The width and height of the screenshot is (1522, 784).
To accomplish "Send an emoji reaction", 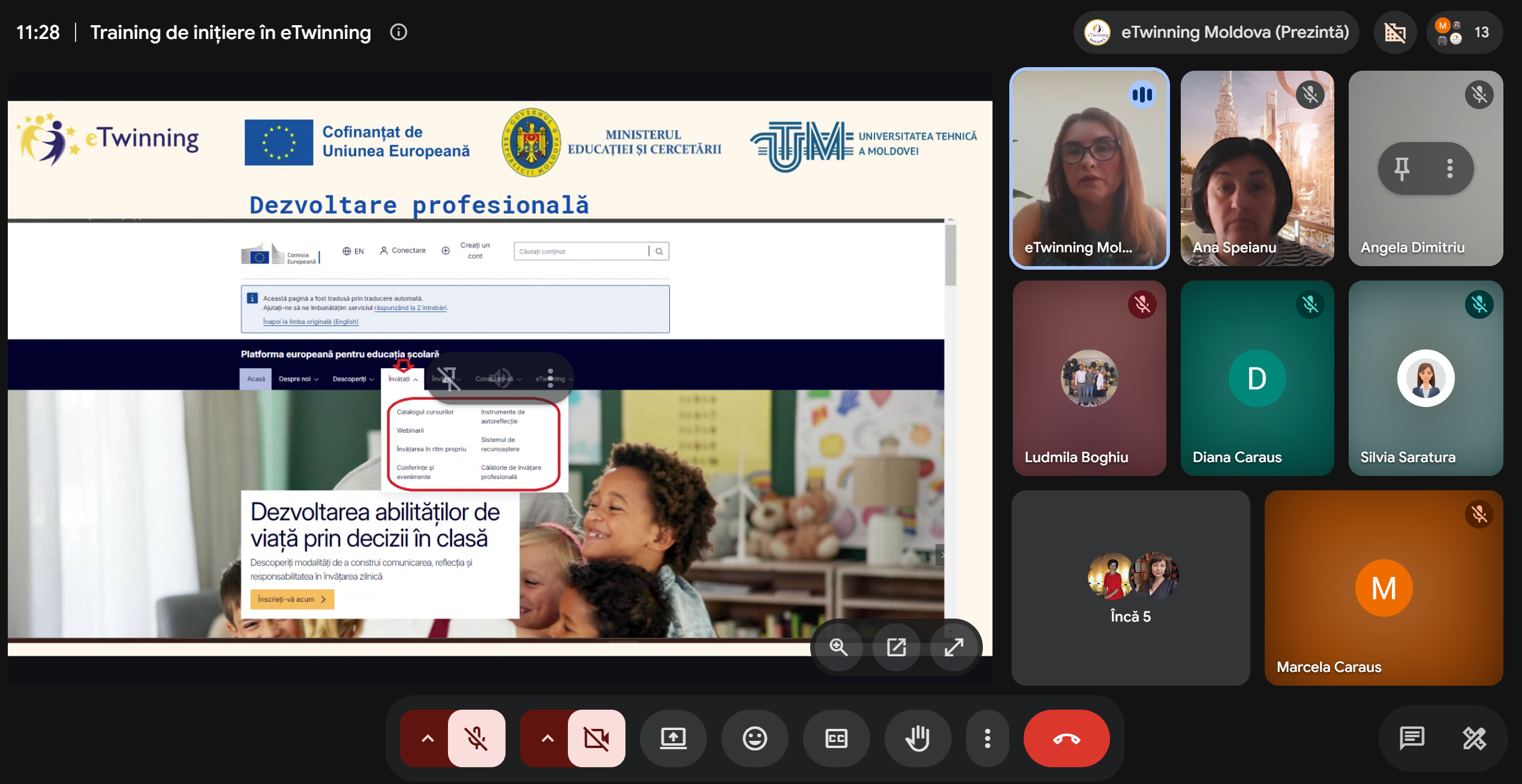I will tap(754, 738).
